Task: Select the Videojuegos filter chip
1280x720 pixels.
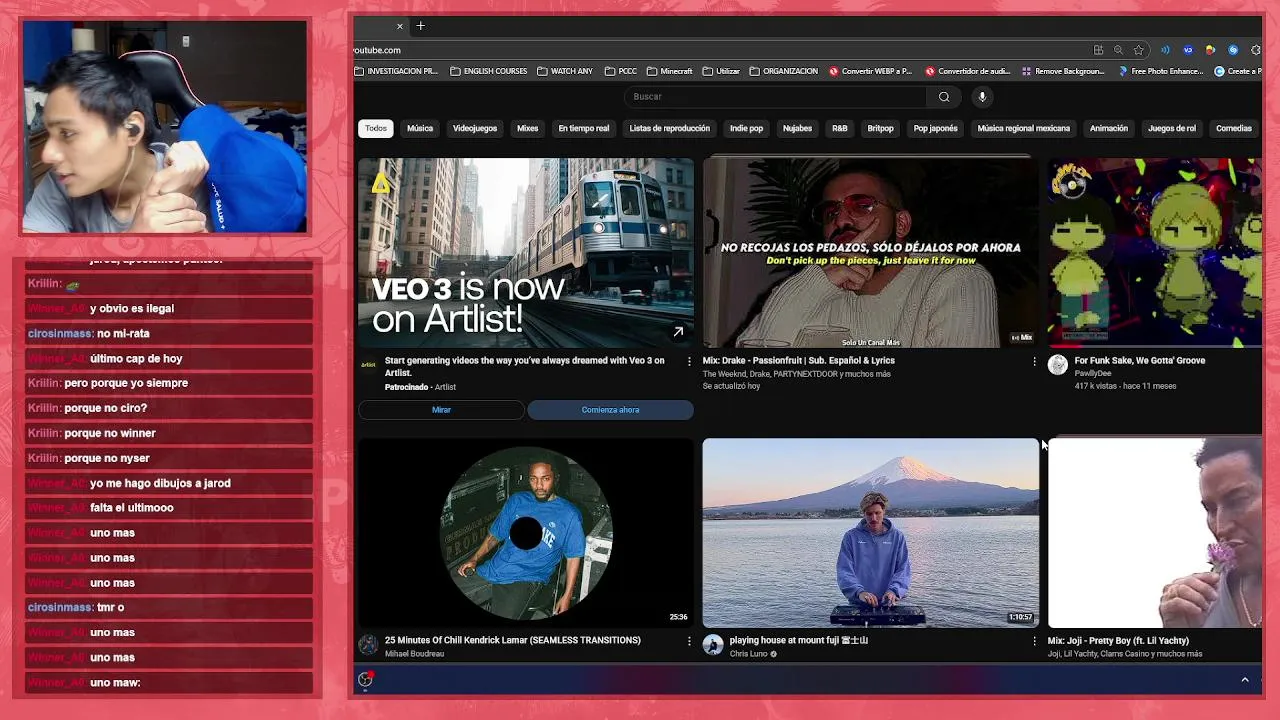Action: click(x=475, y=128)
